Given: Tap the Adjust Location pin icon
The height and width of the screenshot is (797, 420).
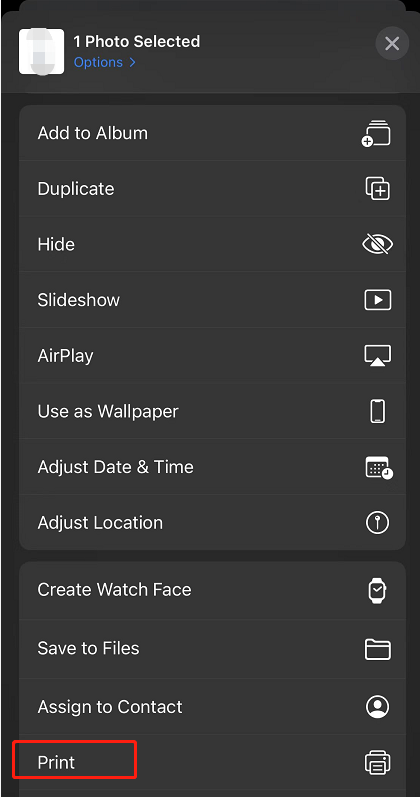Looking at the screenshot, I should [377, 523].
